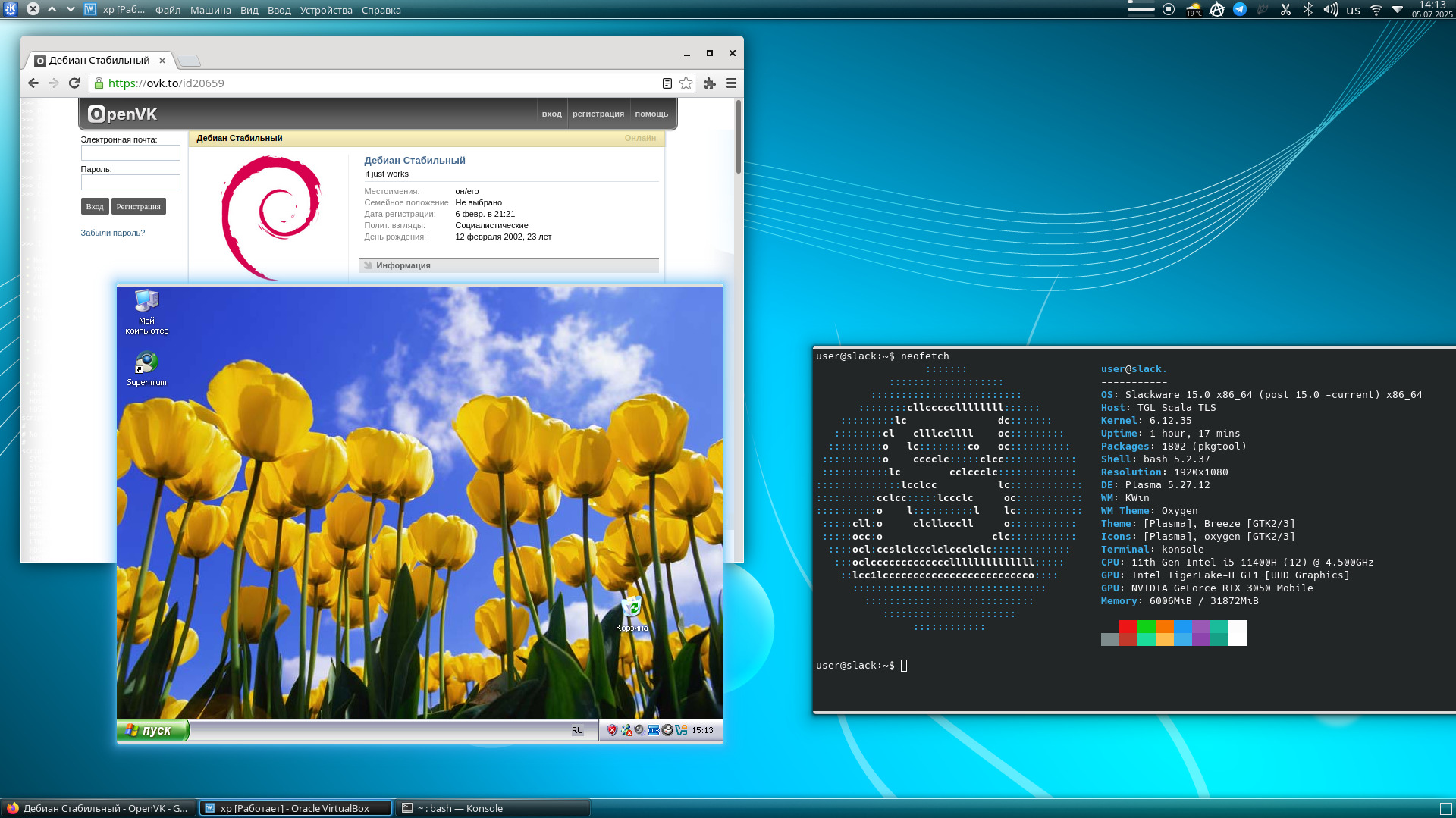Open the Машина menu in VirtualBox
1456x818 pixels.
[210, 10]
